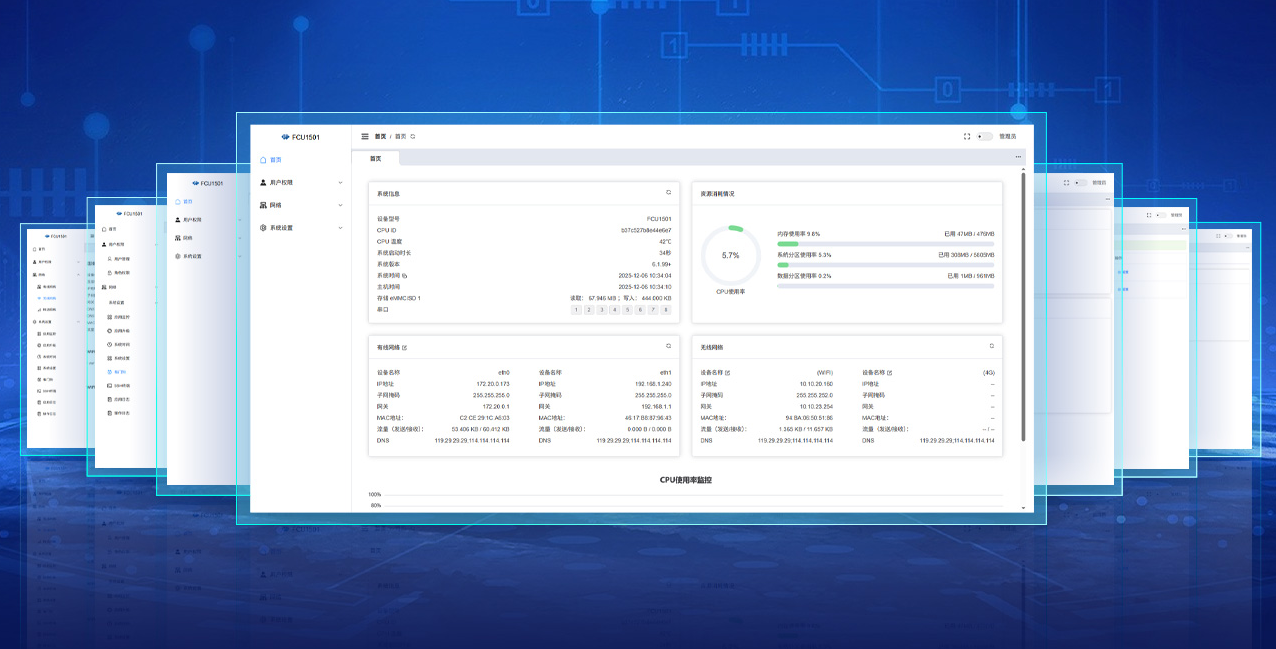The width and height of the screenshot is (1276, 649).
Task: Enter fullscreen with the expand icon
Action: (x=967, y=136)
